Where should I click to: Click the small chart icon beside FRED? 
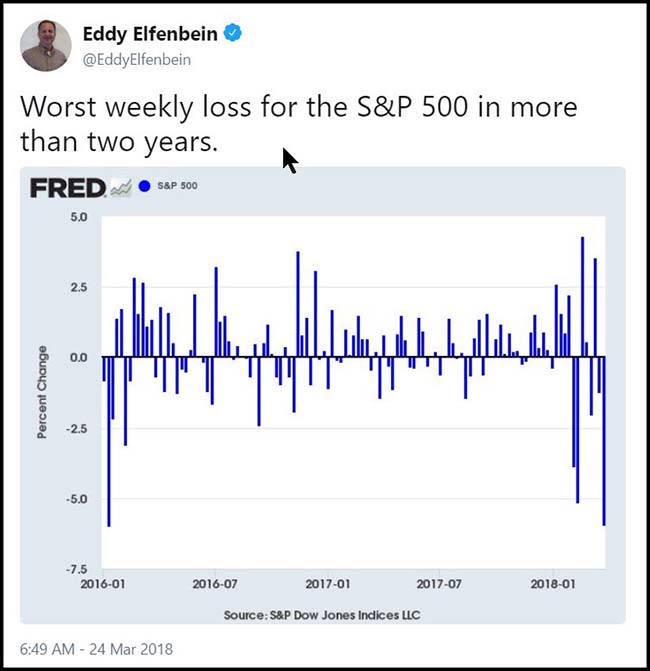tap(121, 187)
